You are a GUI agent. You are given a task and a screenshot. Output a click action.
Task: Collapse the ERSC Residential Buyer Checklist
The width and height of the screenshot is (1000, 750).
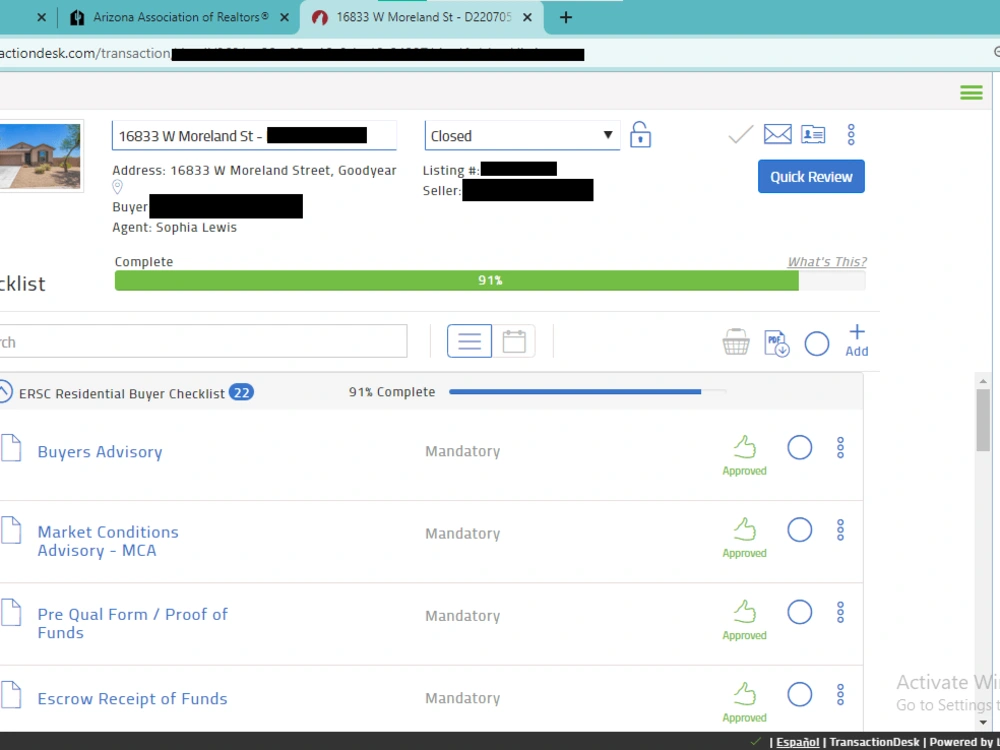[4, 392]
